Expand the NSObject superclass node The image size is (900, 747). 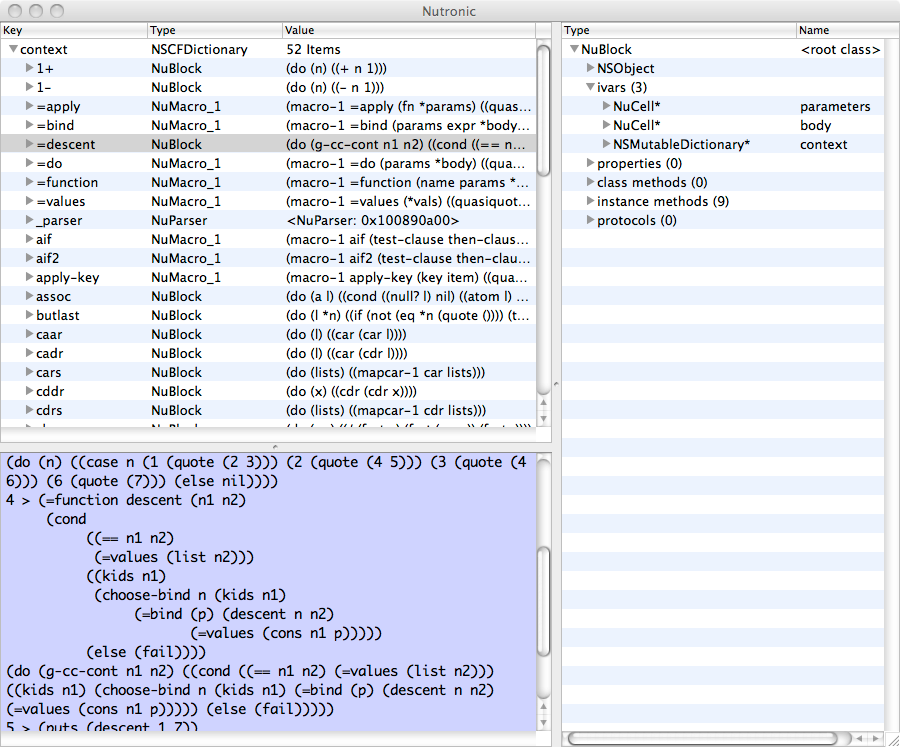point(590,68)
